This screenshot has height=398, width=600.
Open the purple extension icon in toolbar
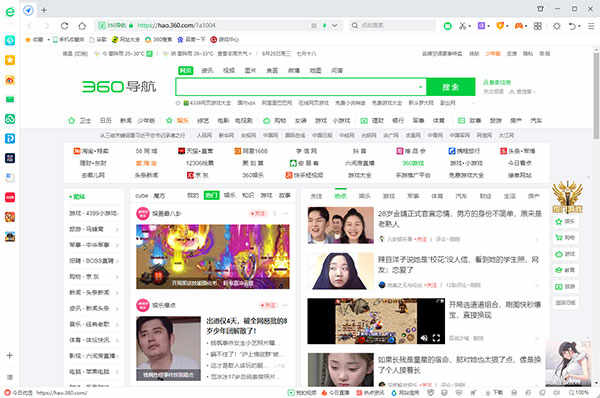coord(481,26)
